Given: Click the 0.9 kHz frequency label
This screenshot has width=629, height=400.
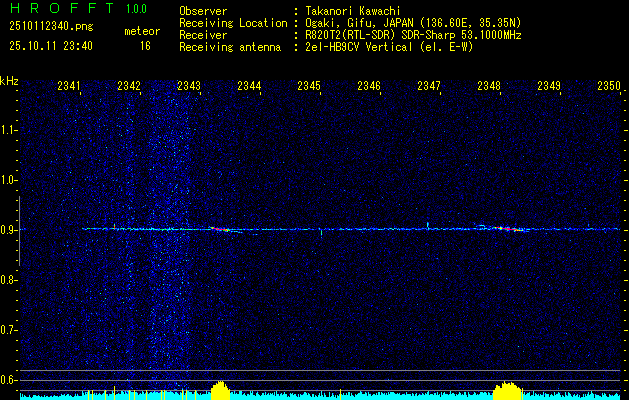Looking at the screenshot, I should (x=8, y=230).
